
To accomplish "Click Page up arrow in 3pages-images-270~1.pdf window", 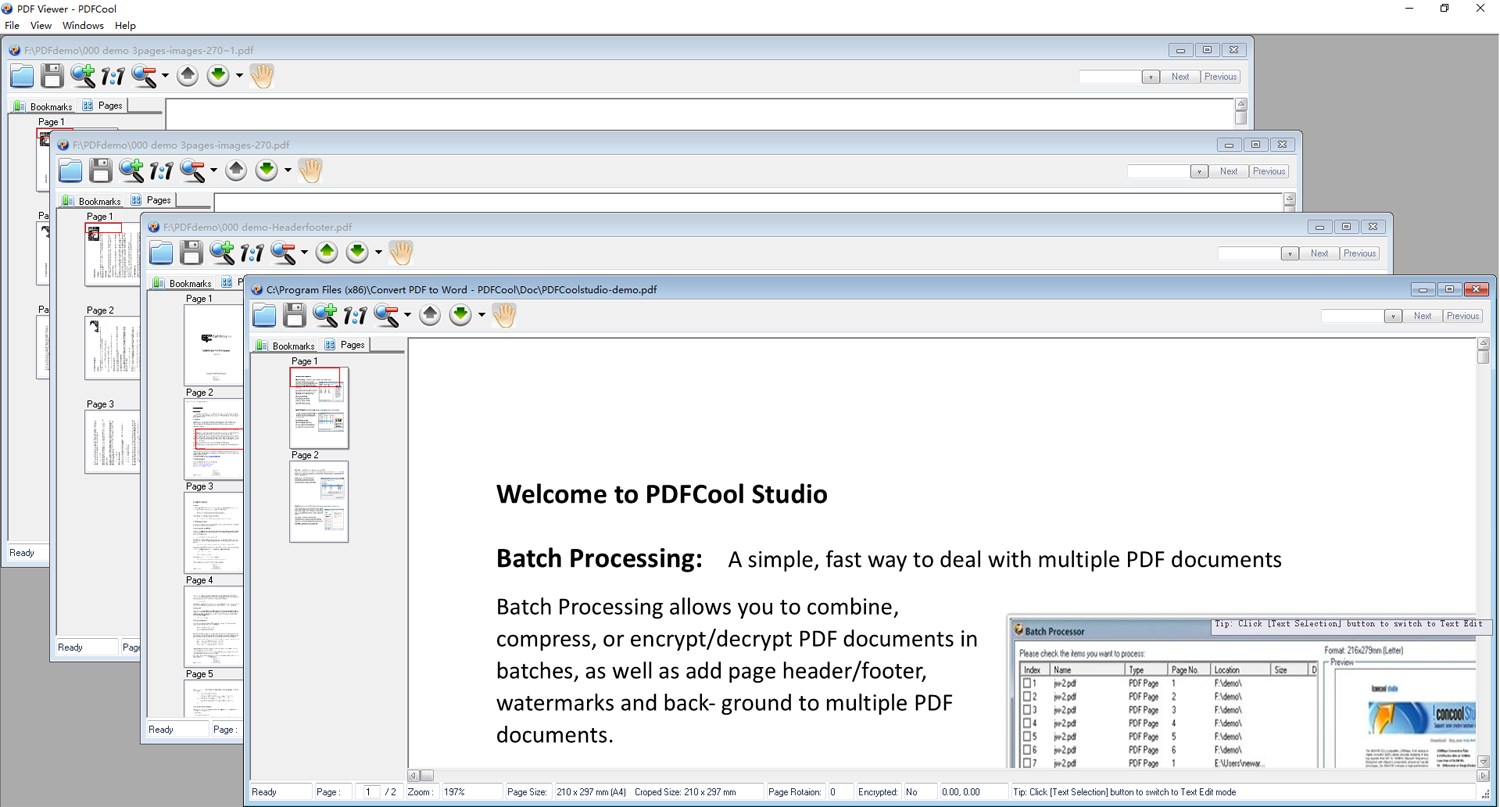I will (187, 75).
